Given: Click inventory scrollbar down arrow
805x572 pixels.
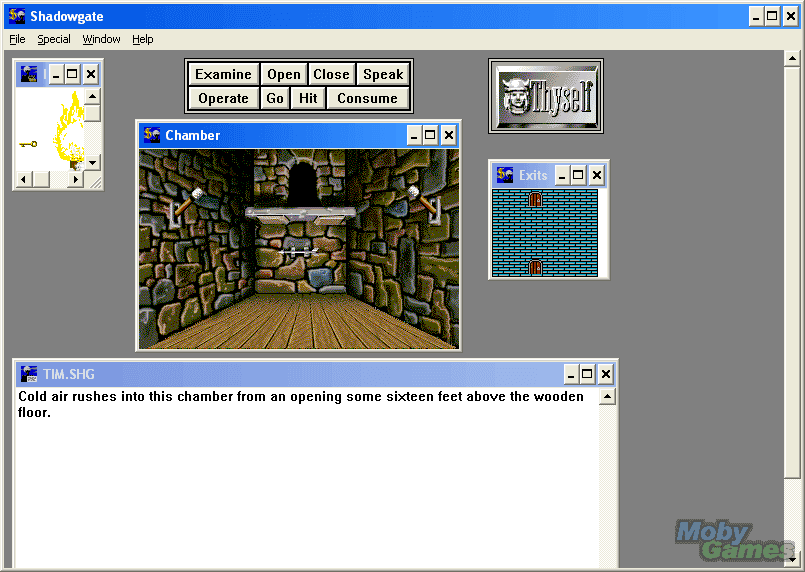Looking at the screenshot, I should (x=92, y=163).
